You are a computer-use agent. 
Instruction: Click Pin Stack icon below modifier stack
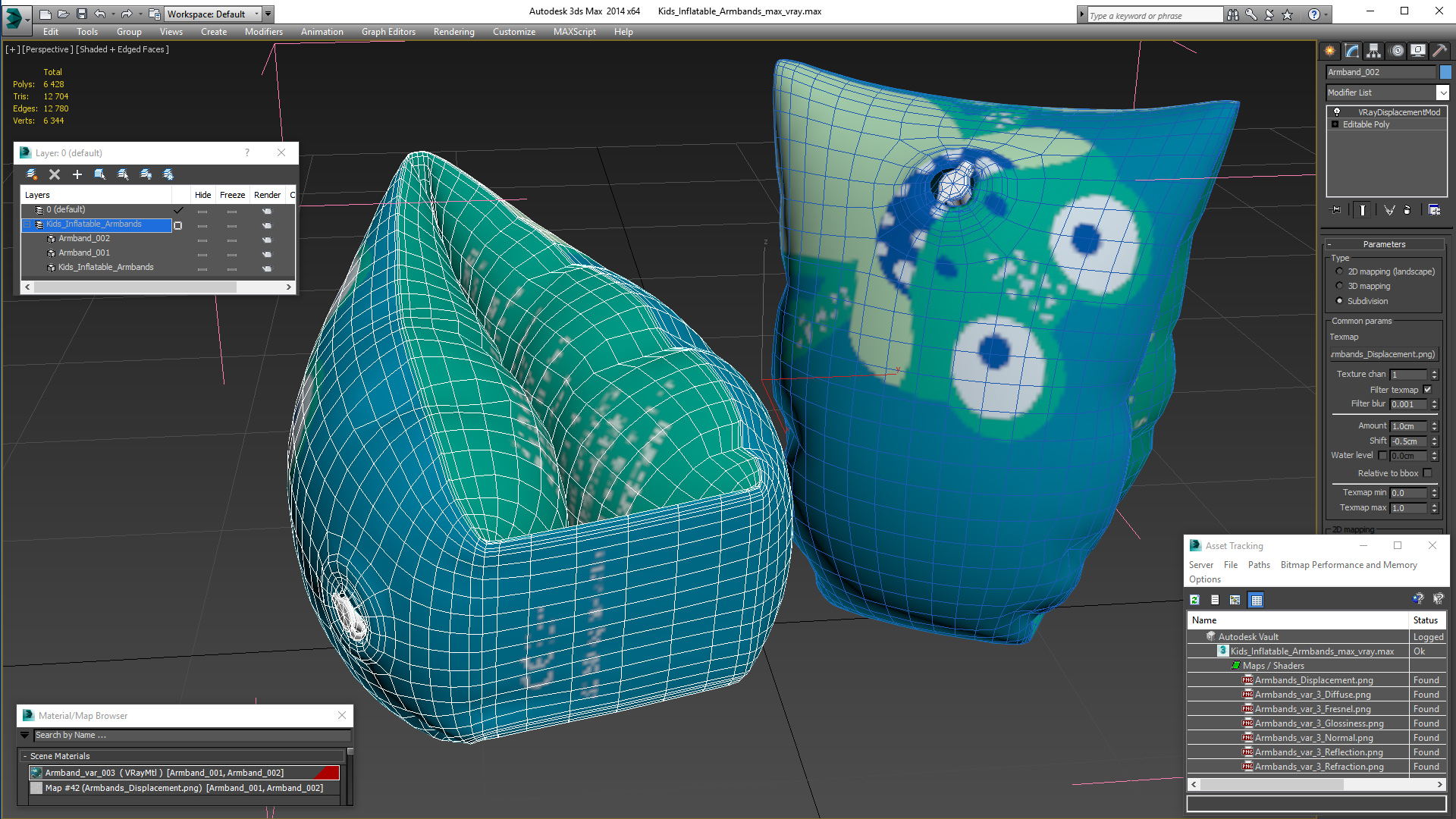coord(1336,210)
